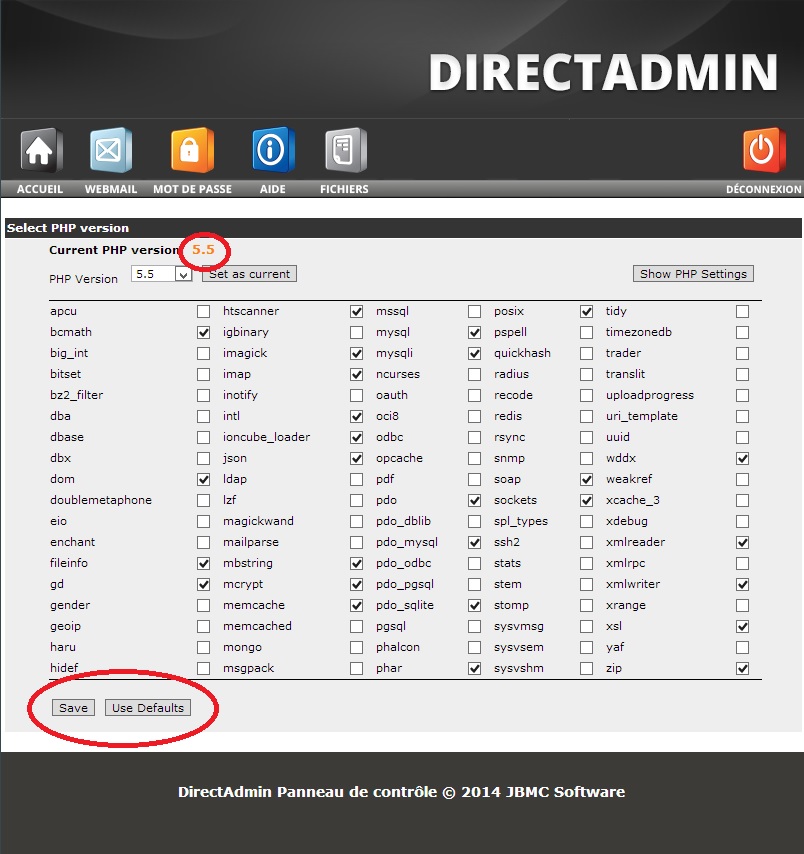Enable the igbinary checkbox
Viewport: 804px width, 854px height.
pos(356,332)
